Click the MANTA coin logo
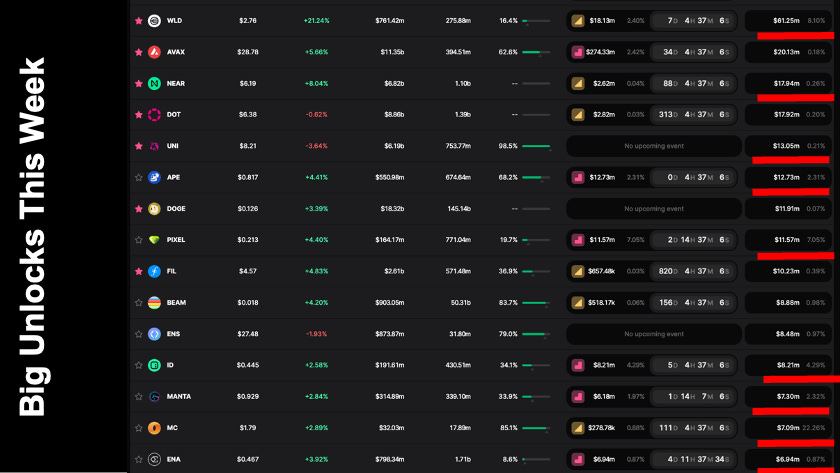840x473 pixels. click(x=154, y=396)
